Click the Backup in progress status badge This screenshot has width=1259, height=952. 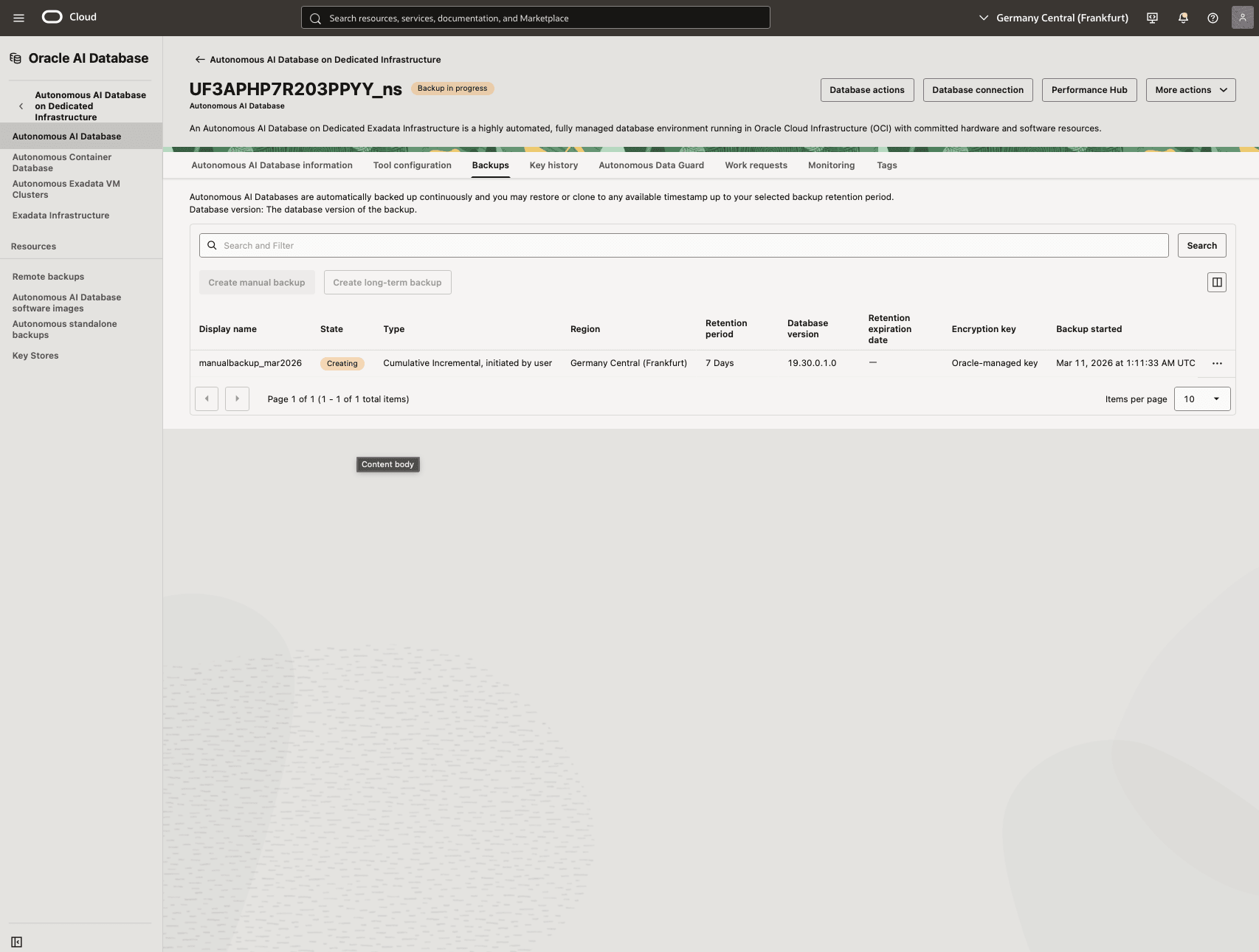(x=452, y=89)
